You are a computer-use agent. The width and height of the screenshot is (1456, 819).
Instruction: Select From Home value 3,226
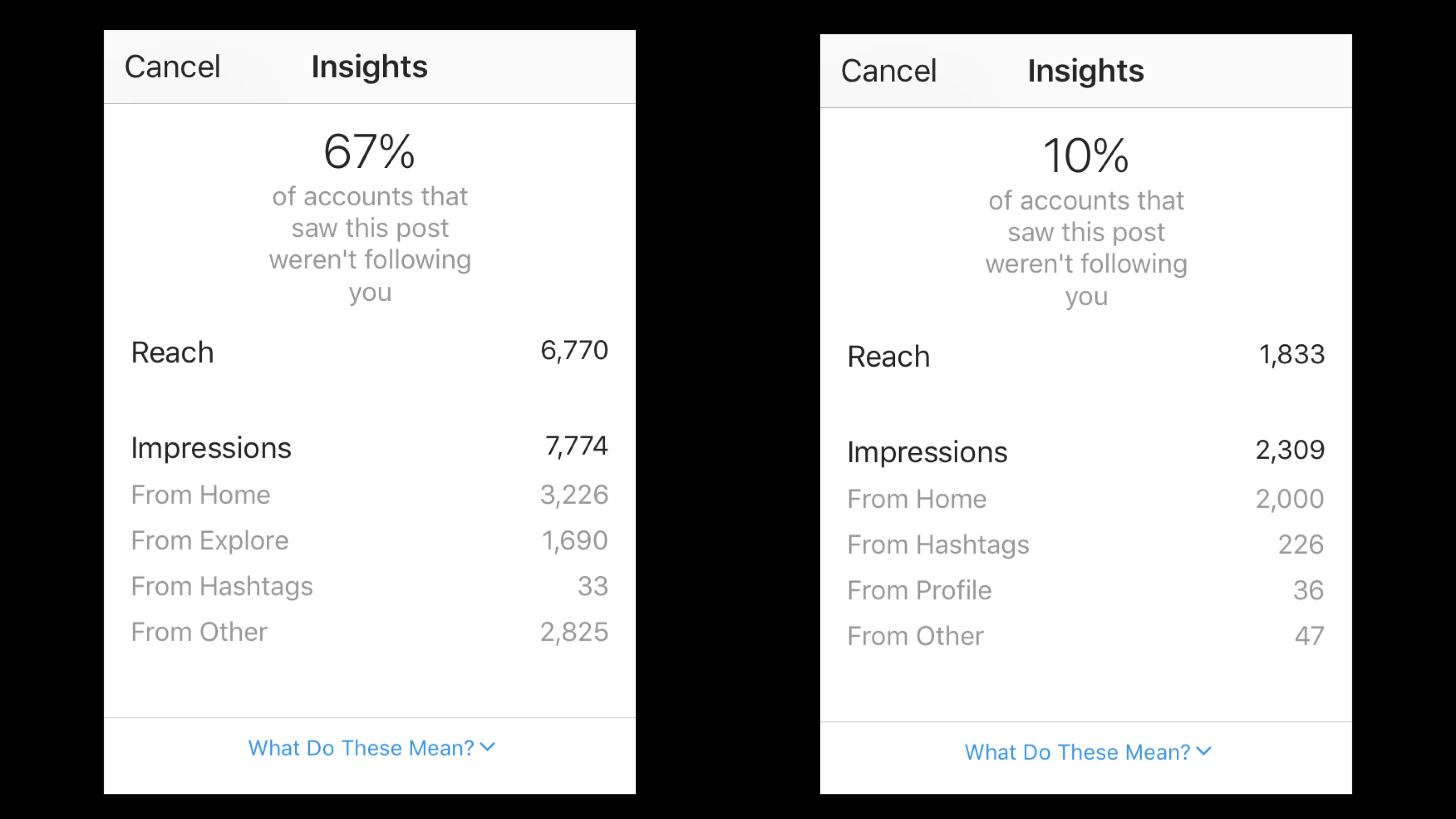coord(574,495)
